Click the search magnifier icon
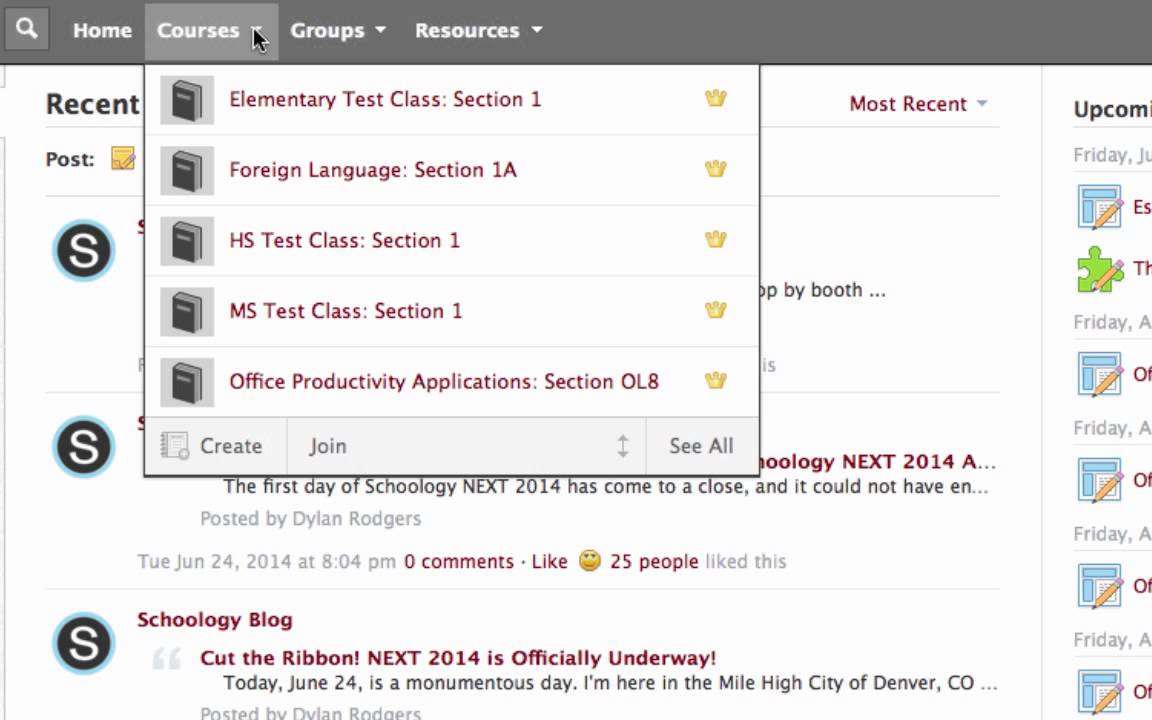1152x720 pixels. (x=26, y=29)
